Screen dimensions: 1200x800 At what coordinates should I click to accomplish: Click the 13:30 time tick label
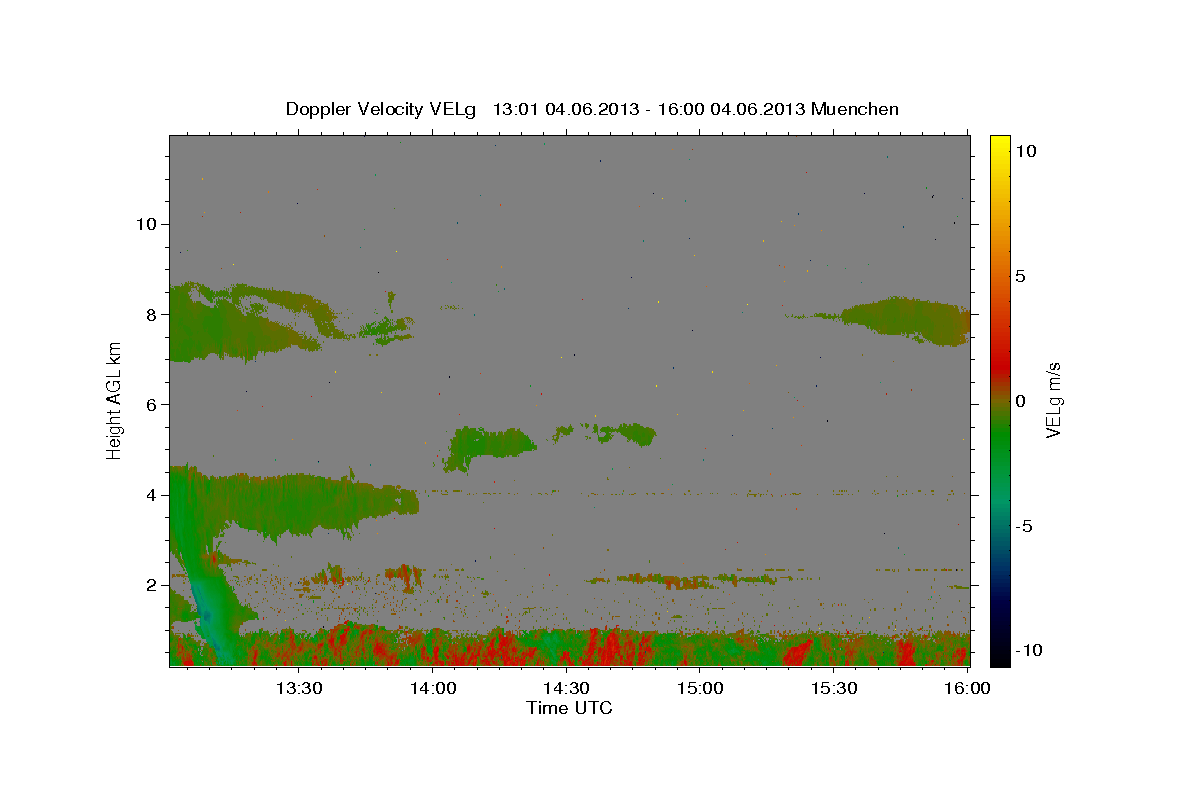tap(298, 688)
